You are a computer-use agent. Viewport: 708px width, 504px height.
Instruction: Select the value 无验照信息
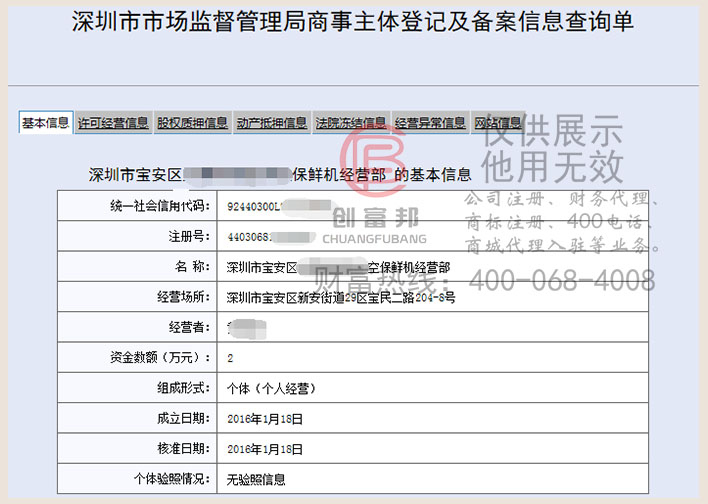[x=256, y=480]
